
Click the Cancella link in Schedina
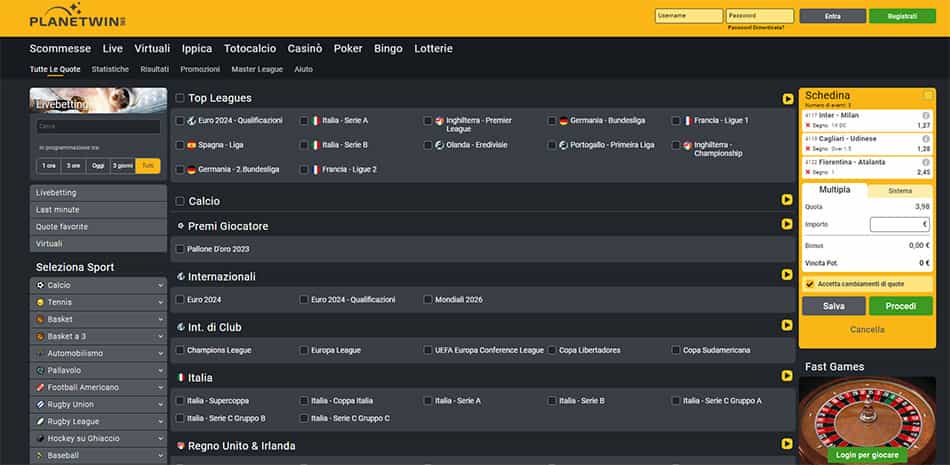[x=867, y=330]
